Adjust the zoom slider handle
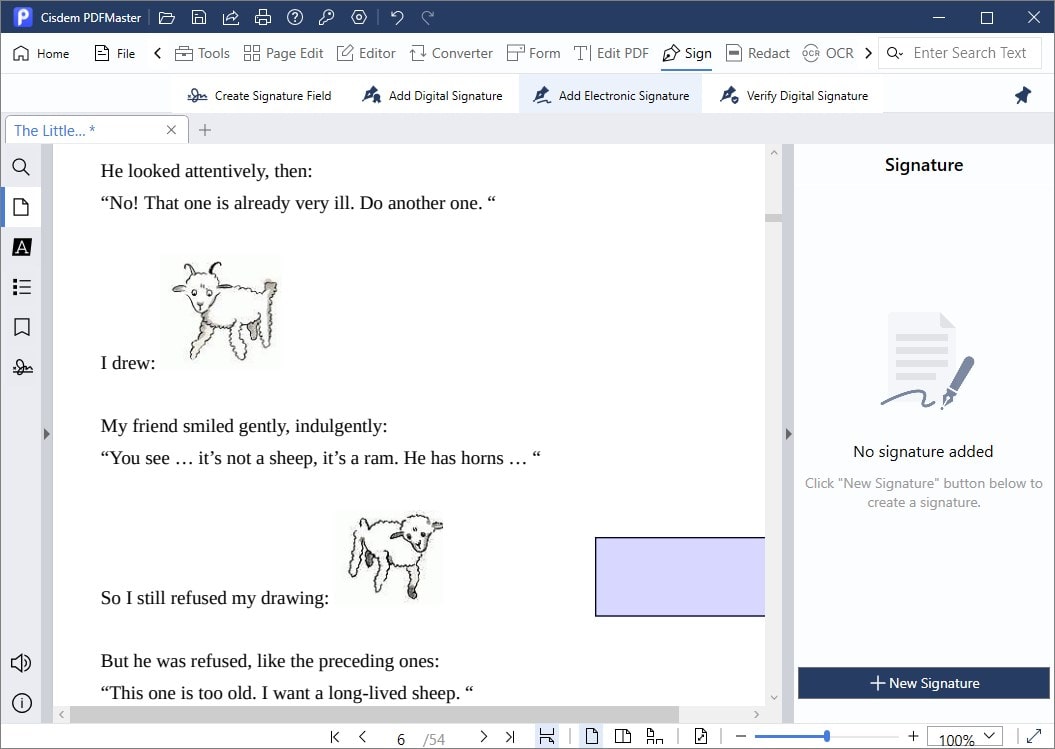The image size is (1055, 749). pyautogui.click(x=826, y=737)
